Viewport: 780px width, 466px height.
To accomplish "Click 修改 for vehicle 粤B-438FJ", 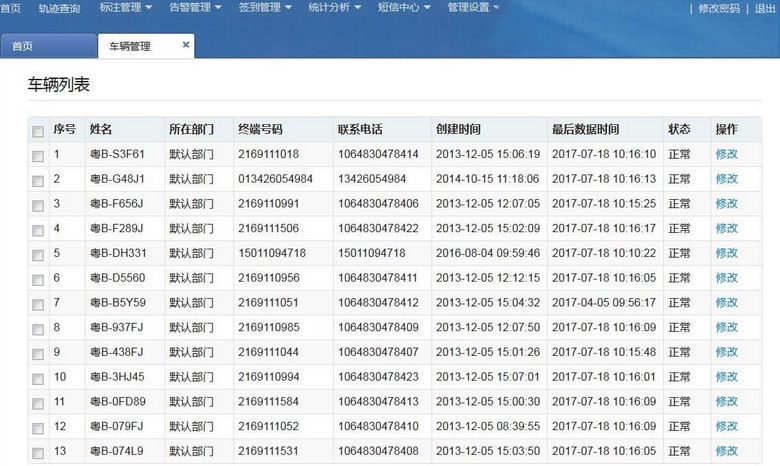I will [726, 352].
